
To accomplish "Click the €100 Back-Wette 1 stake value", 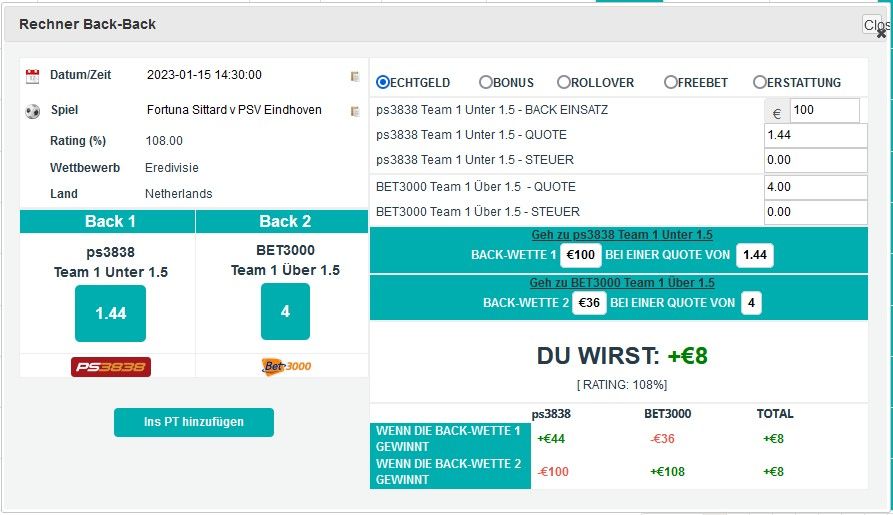I will (581, 255).
